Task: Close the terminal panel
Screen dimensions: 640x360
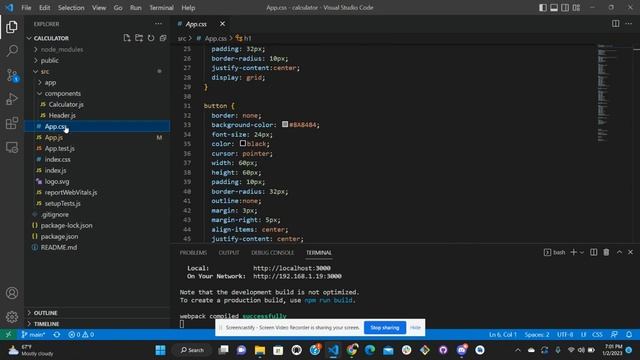Action: click(x=631, y=252)
